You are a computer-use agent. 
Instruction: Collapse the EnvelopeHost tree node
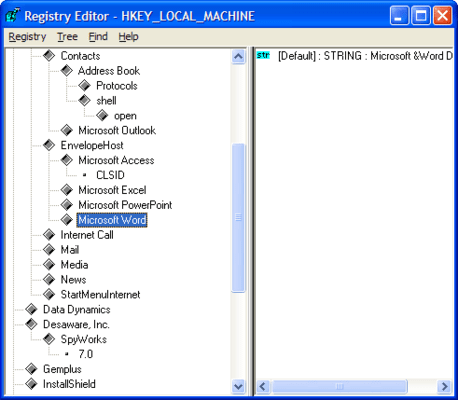[x=49, y=145]
